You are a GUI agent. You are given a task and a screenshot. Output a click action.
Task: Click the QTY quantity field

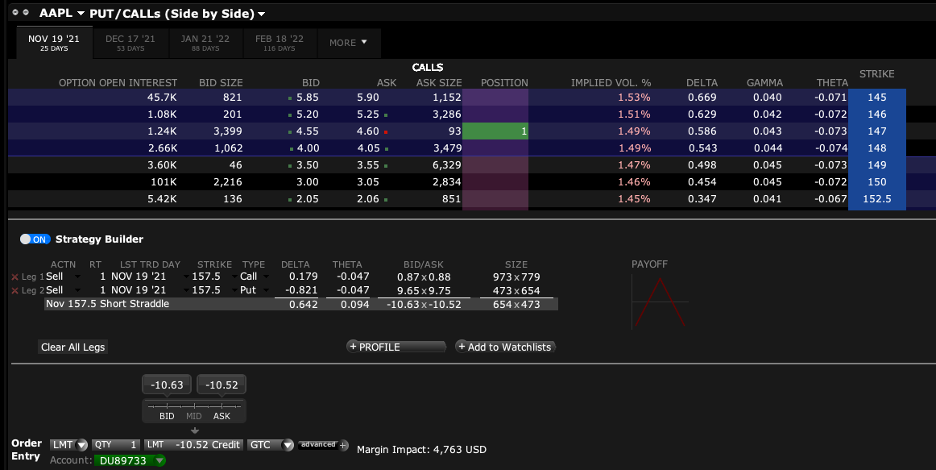pos(116,445)
